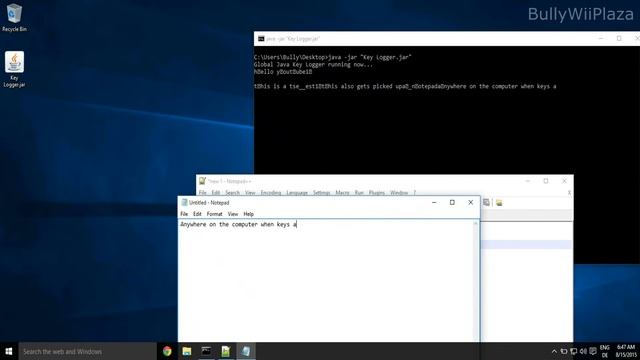Click the volume speaker tray icon
This screenshot has height=360, width=640.
tap(583, 351)
